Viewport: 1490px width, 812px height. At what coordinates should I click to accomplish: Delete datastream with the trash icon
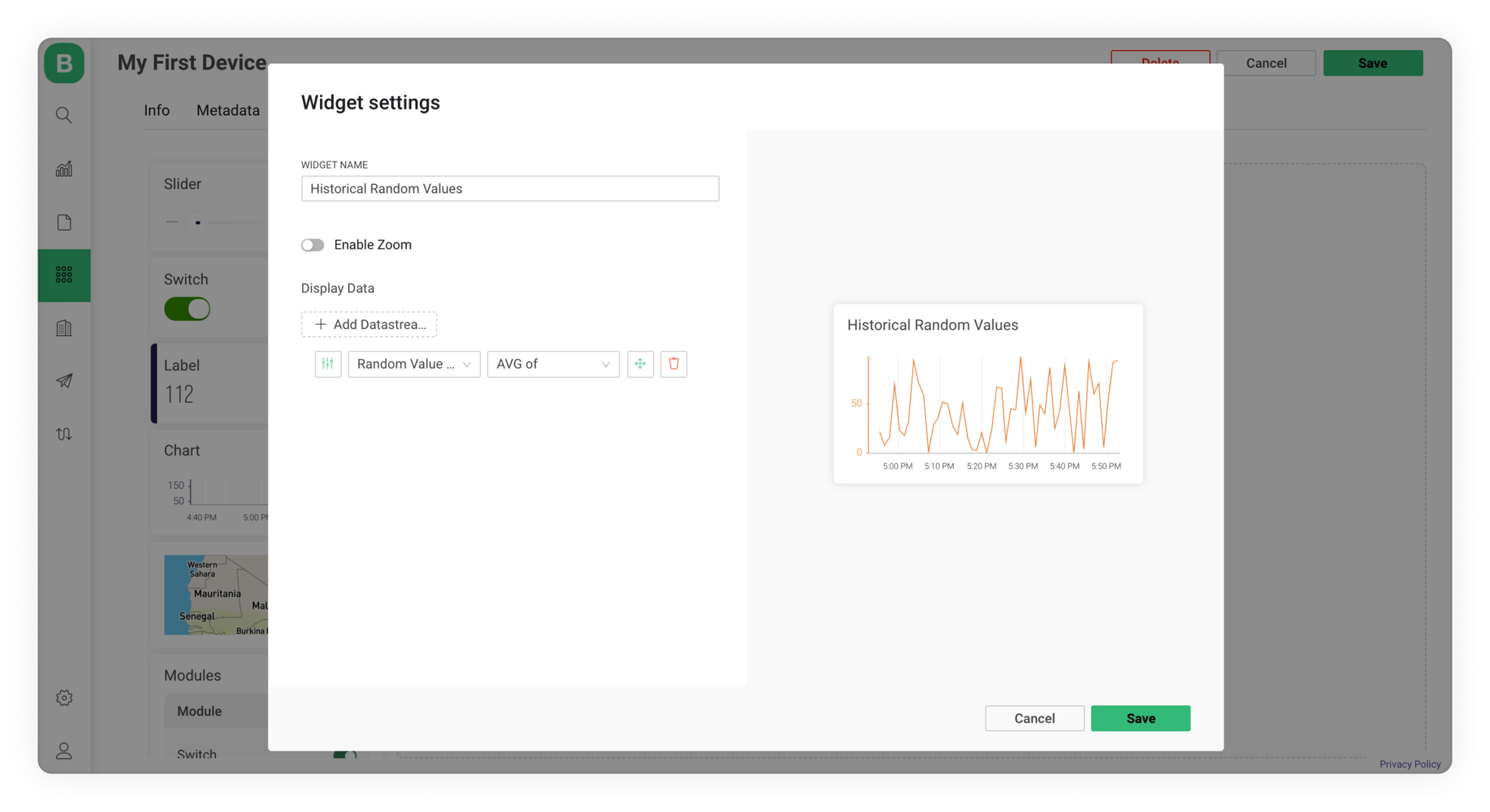[673, 364]
